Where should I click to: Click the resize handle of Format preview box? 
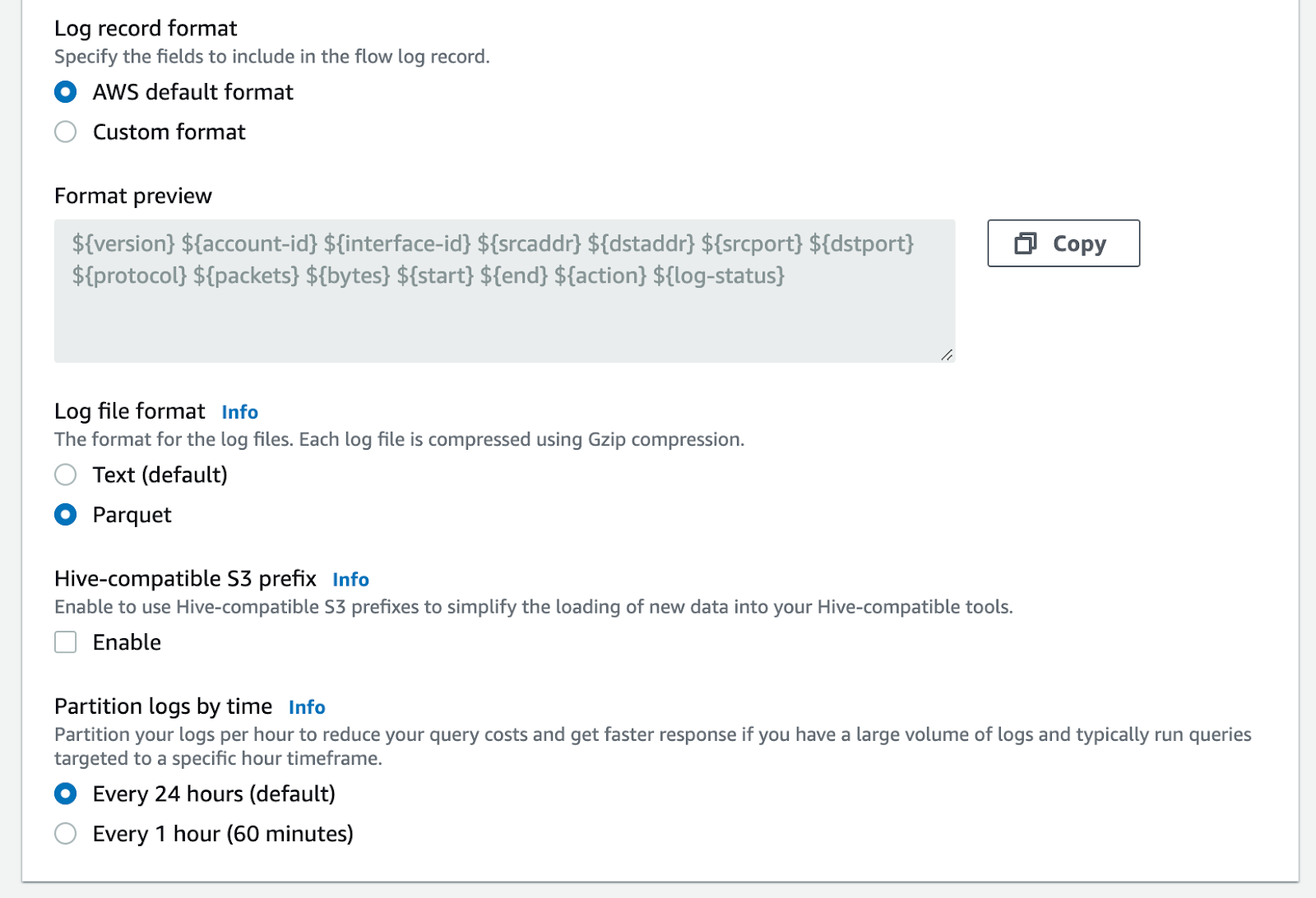click(x=947, y=354)
